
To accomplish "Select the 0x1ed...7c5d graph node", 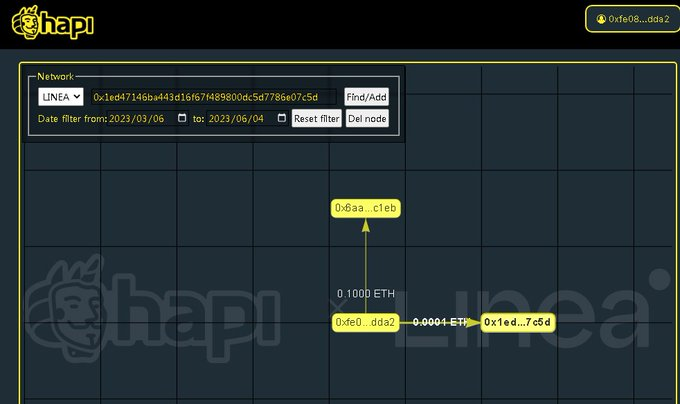I will click(517, 323).
